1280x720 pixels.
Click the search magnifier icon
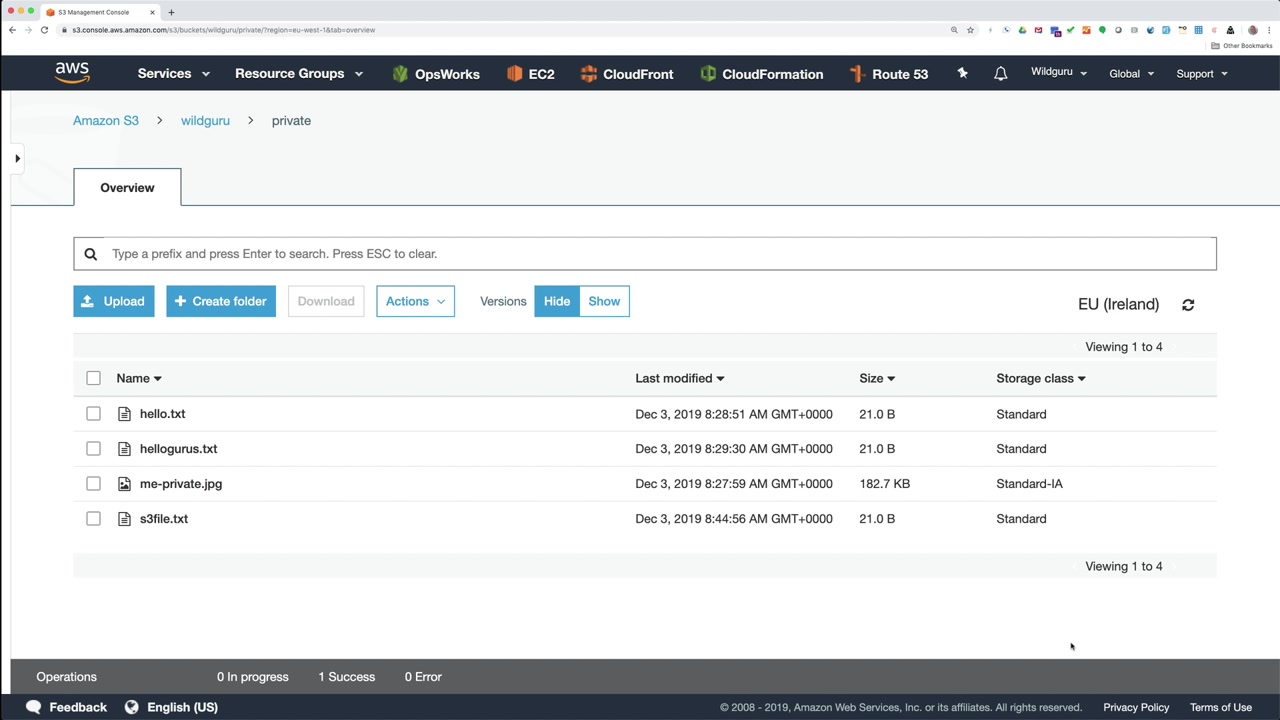click(x=90, y=254)
